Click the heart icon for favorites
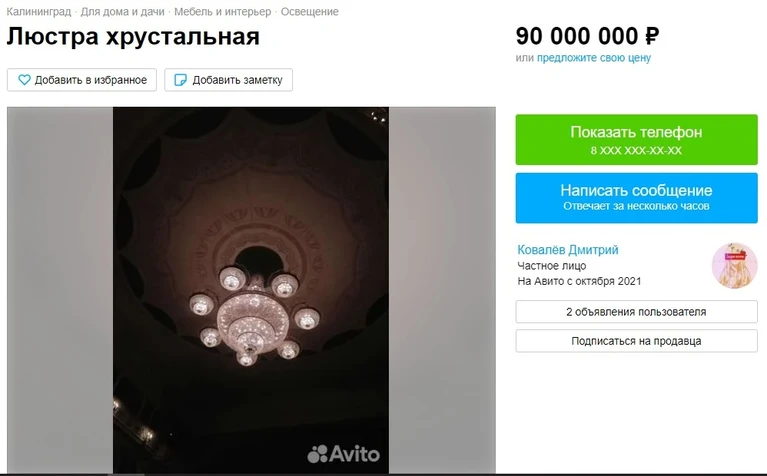The height and width of the screenshot is (476, 767). coord(24,80)
